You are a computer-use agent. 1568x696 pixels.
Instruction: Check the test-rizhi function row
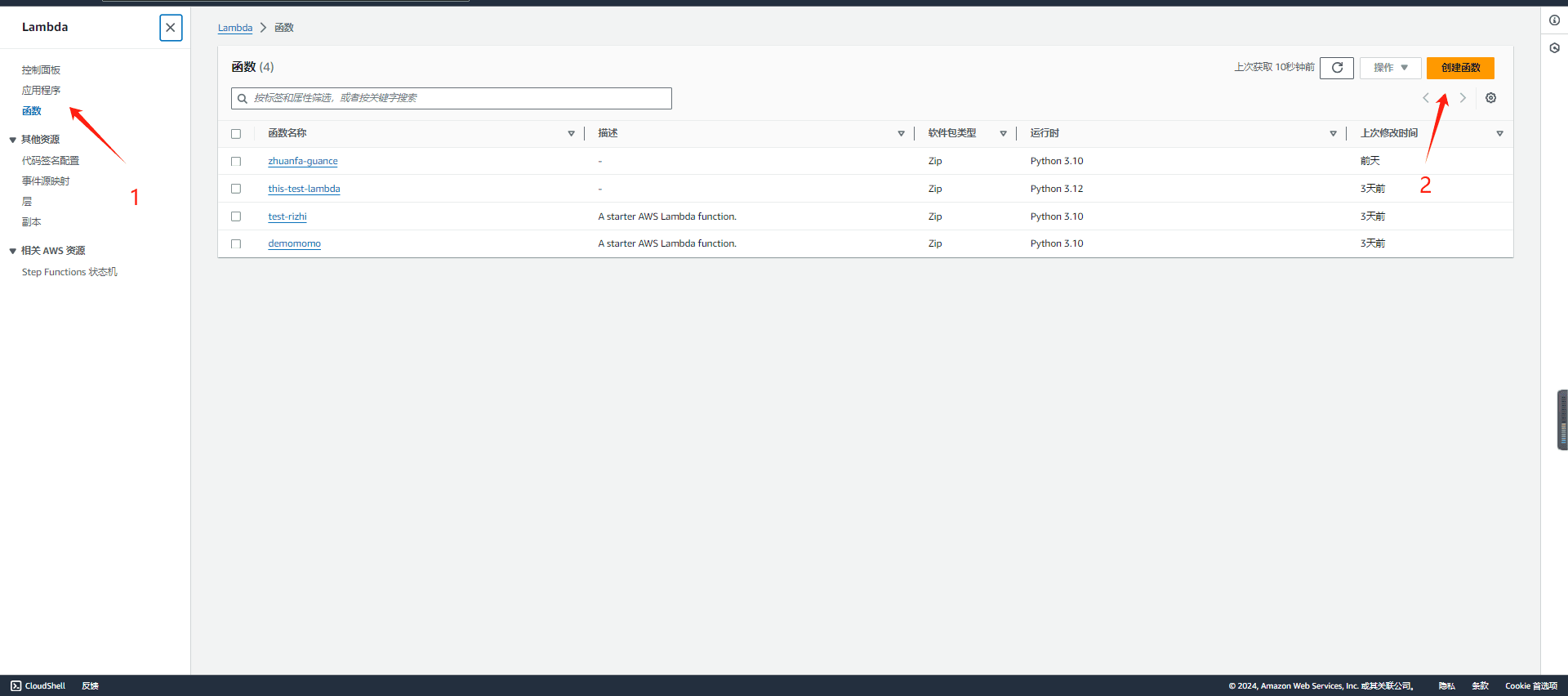236,216
